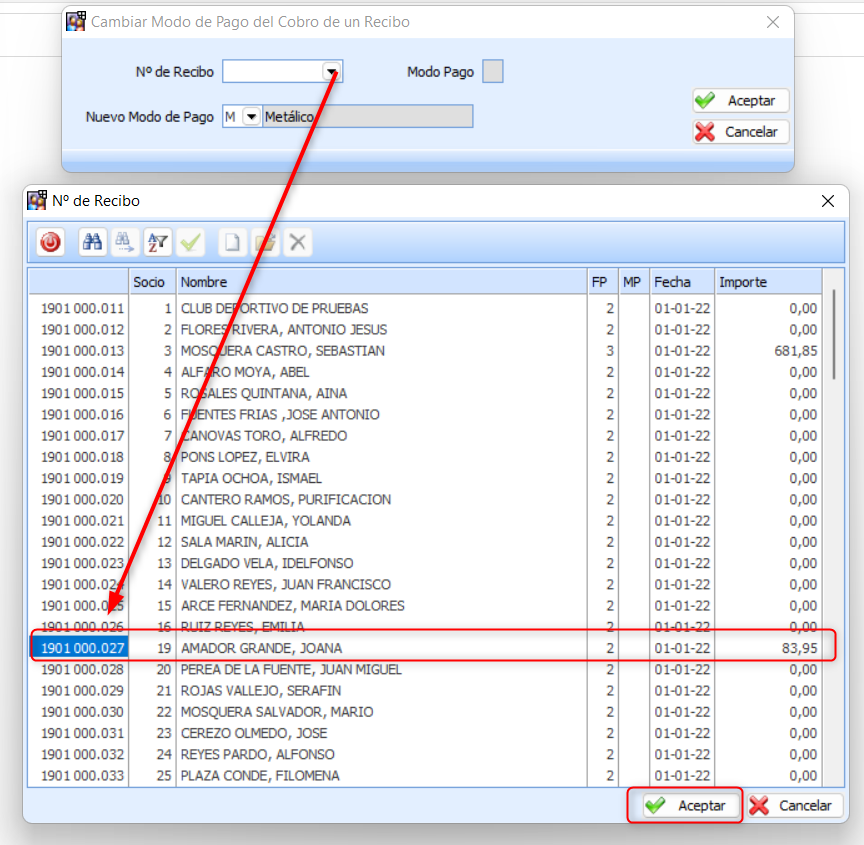Click the binoculars search icon
The height and width of the screenshot is (845, 864).
pos(93,242)
